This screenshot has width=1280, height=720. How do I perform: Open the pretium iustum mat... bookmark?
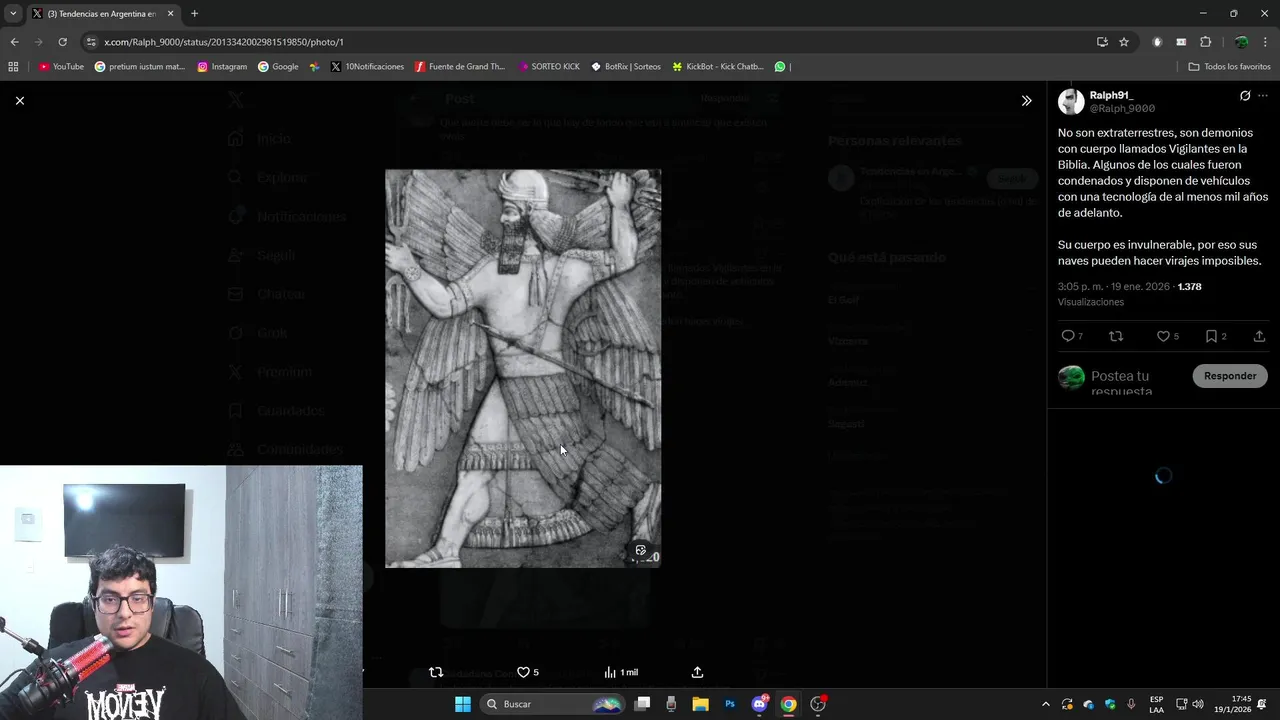point(140,67)
